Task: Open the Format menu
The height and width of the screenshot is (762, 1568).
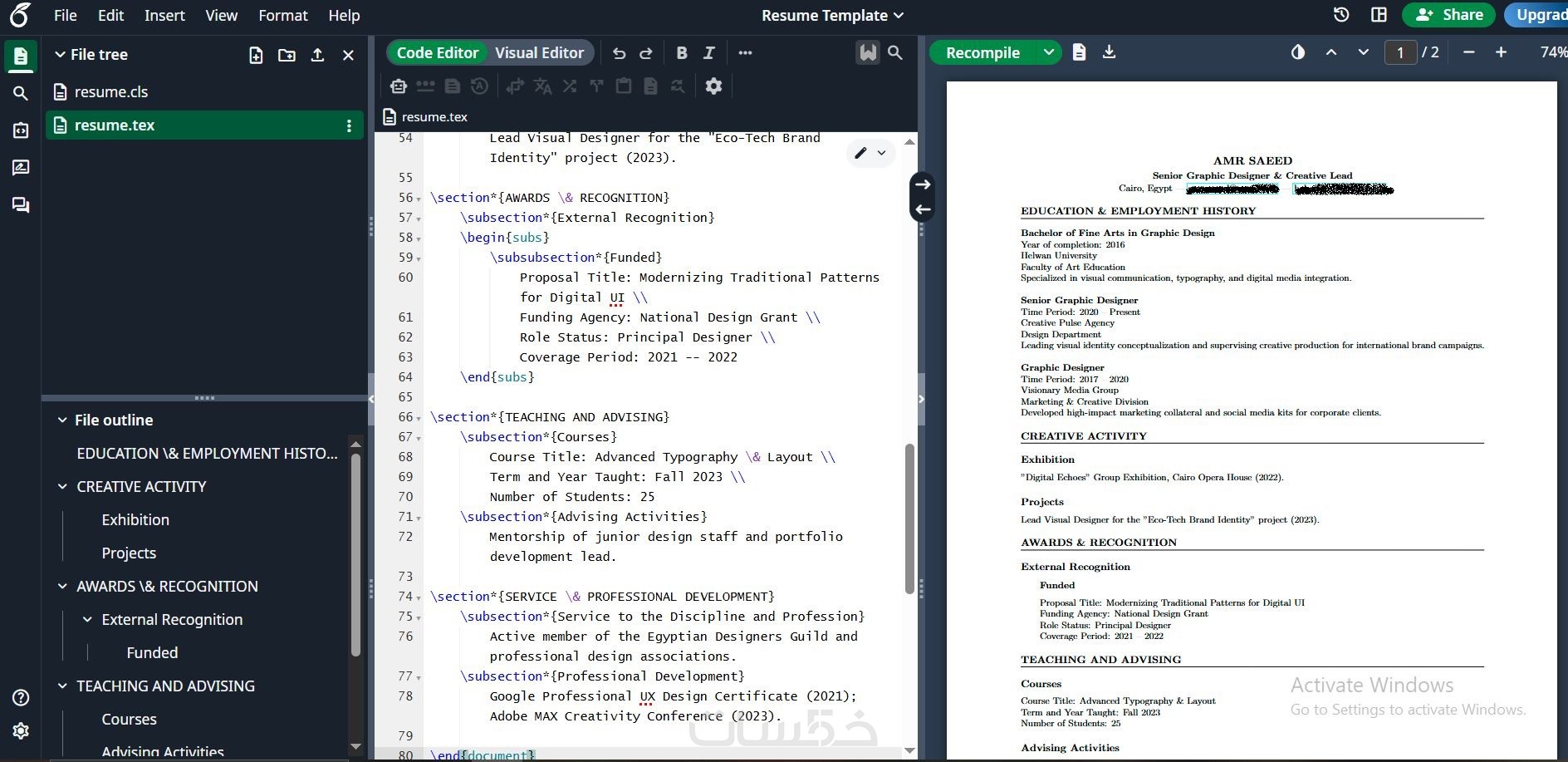Action: click(283, 16)
